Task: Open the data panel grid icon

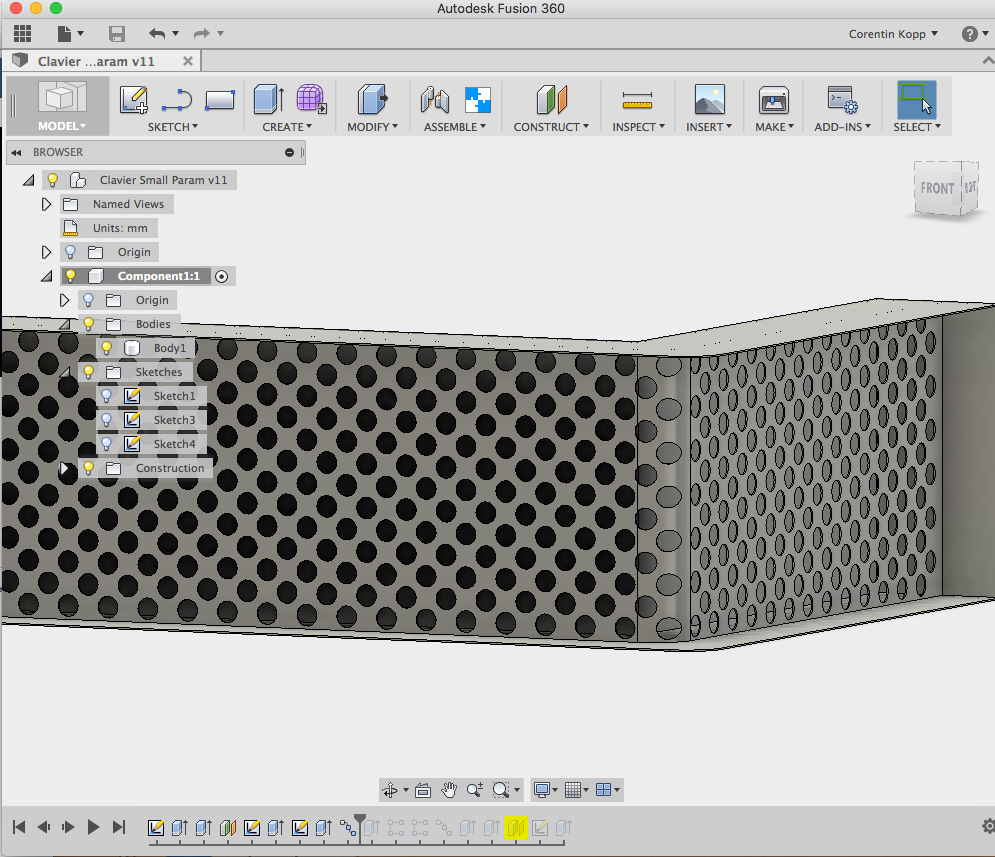Action: tap(22, 33)
